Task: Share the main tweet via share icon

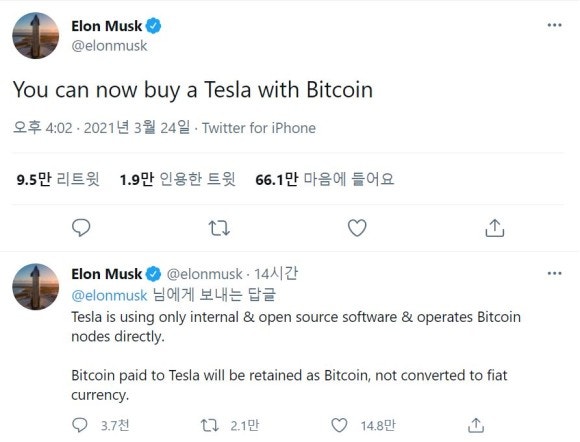Action: click(x=495, y=227)
